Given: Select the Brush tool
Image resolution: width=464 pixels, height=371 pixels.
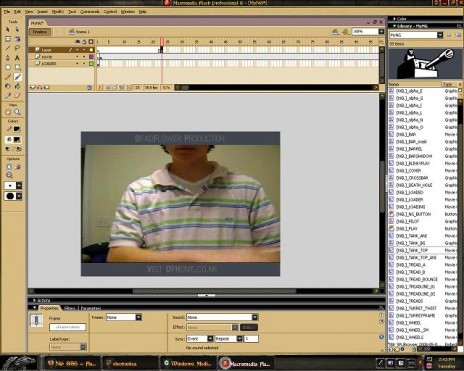Looking at the screenshot, I should click(x=17, y=77).
